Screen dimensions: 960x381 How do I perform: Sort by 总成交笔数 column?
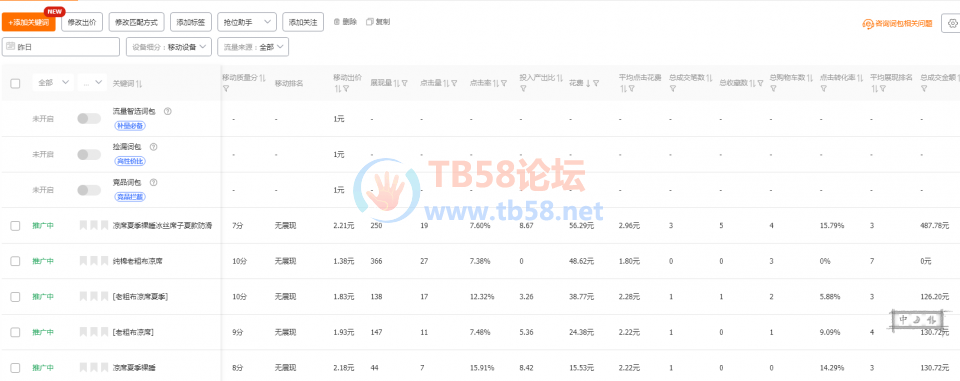pos(710,78)
